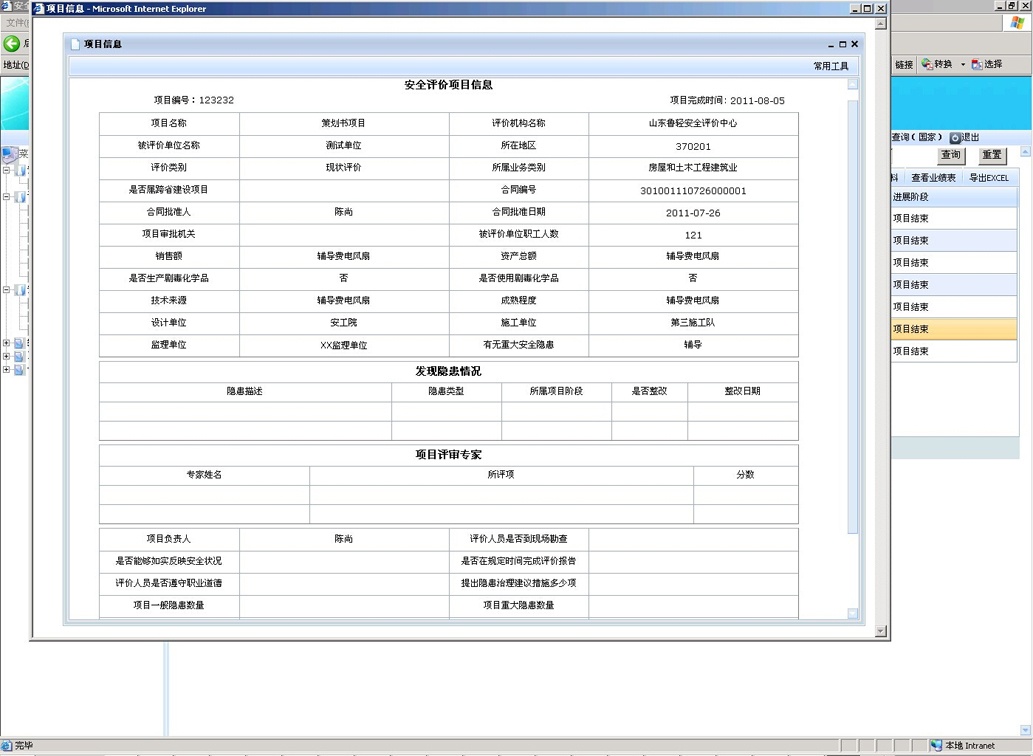Click the Windows flag logo icon

[1017, 23]
